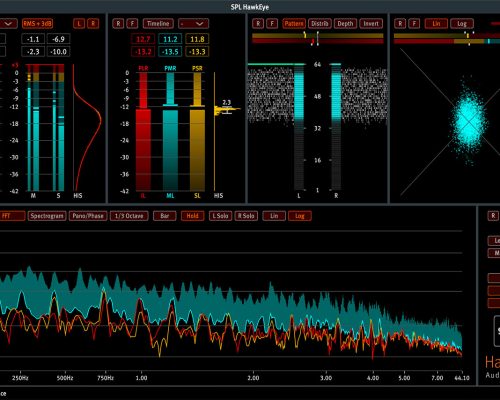Click F button left of Pattern
The image size is (500, 400).
272,24
